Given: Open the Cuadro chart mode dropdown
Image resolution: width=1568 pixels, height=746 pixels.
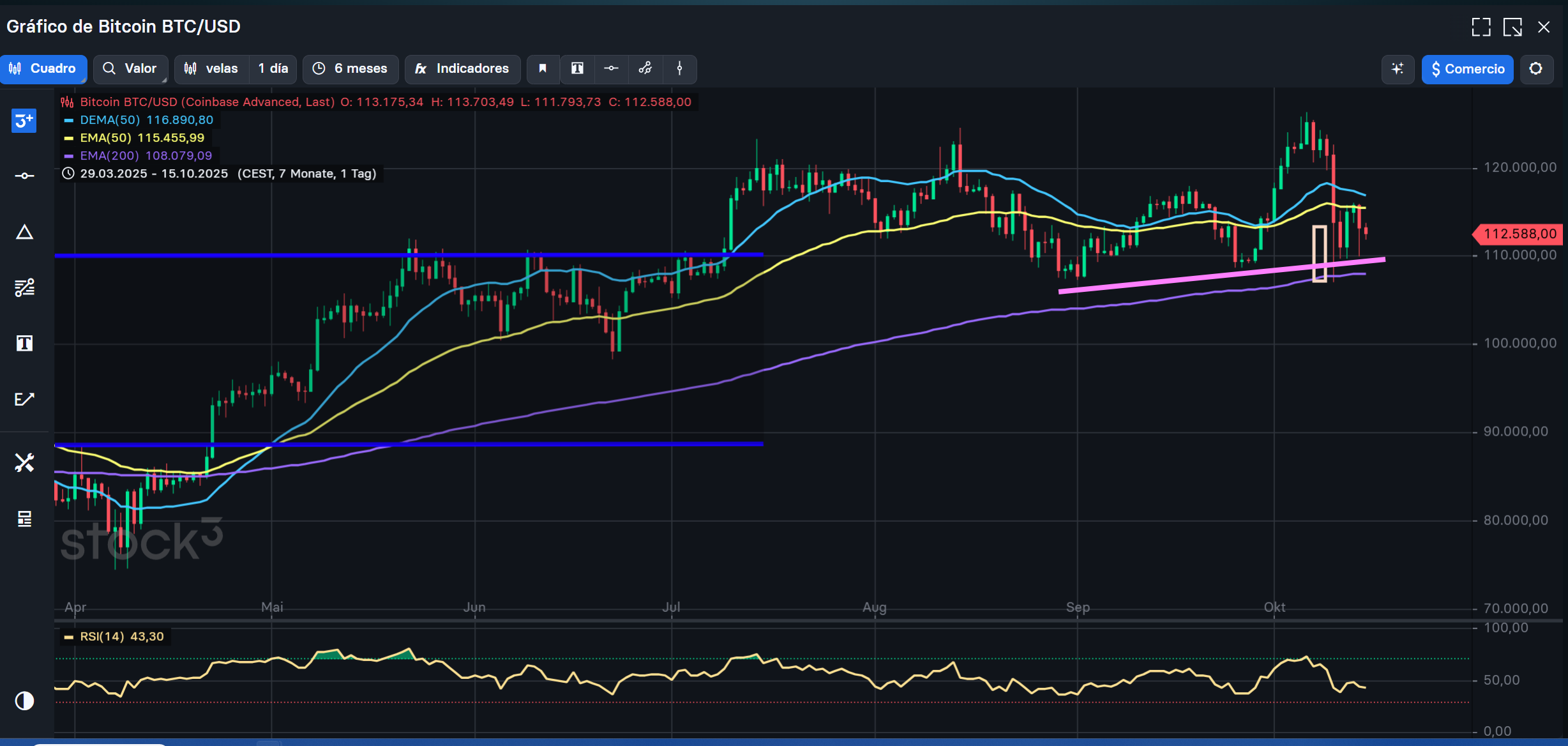Looking at the screenshot, I should coord(43,69).
